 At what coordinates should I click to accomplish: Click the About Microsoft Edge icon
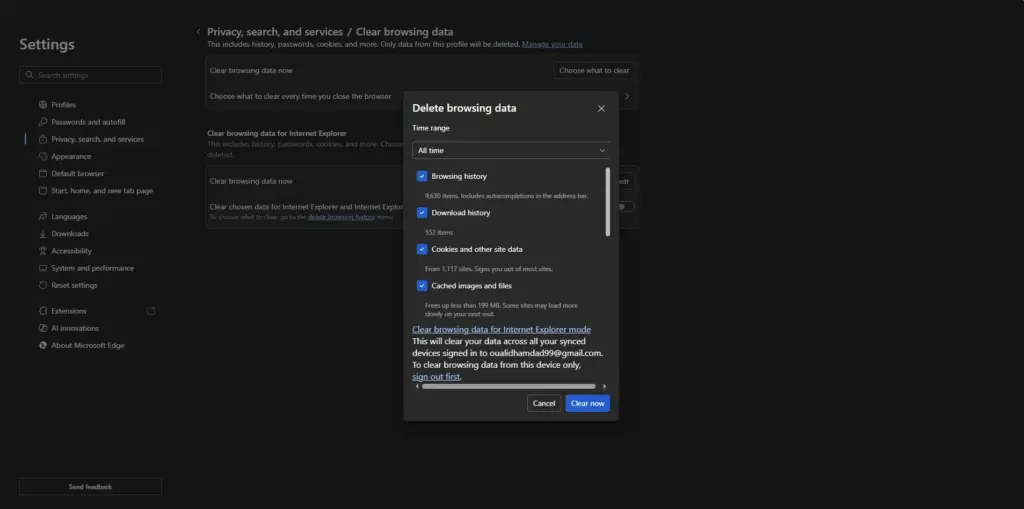pos(43,345)
